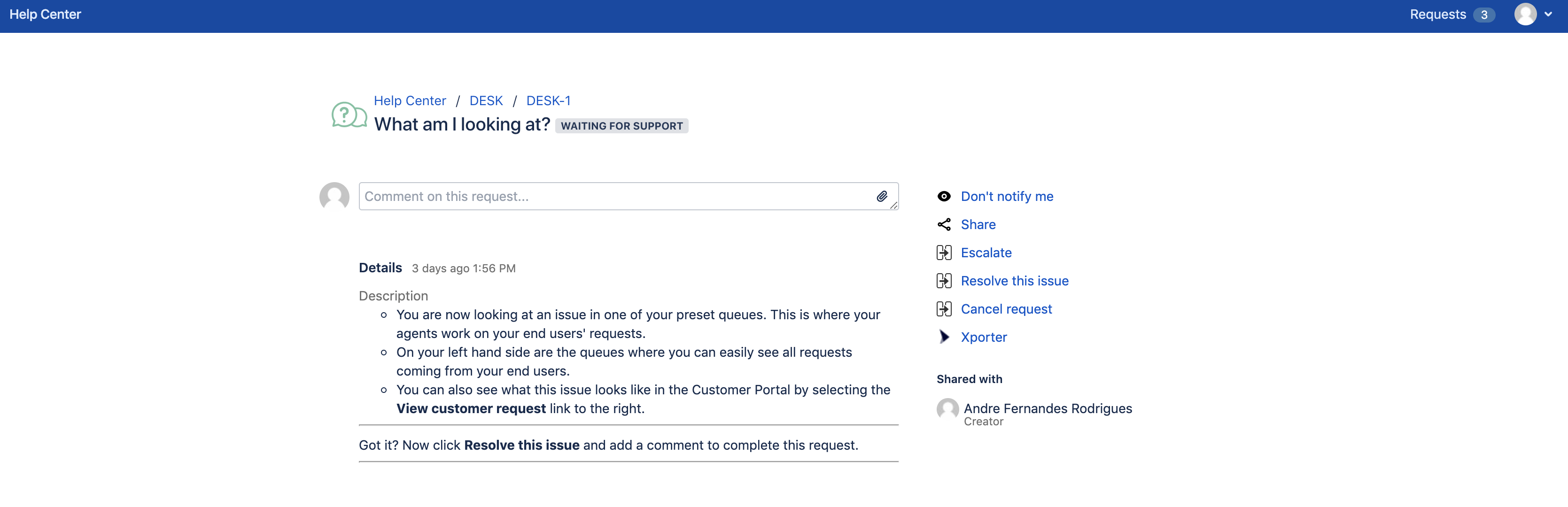Click the Xporter arrow icon
The width and height of the screenshot is (1568, 507).
944,337
